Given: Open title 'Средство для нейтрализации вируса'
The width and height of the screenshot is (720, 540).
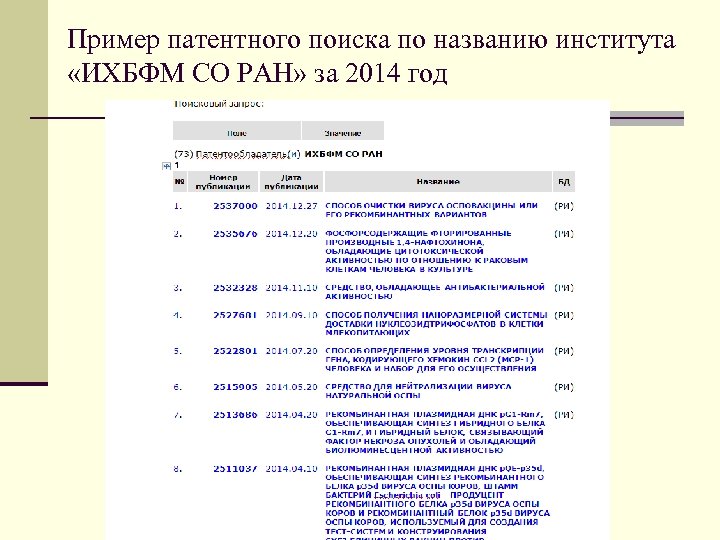Looking at the screenshot, I should click(x=418, y=391).
